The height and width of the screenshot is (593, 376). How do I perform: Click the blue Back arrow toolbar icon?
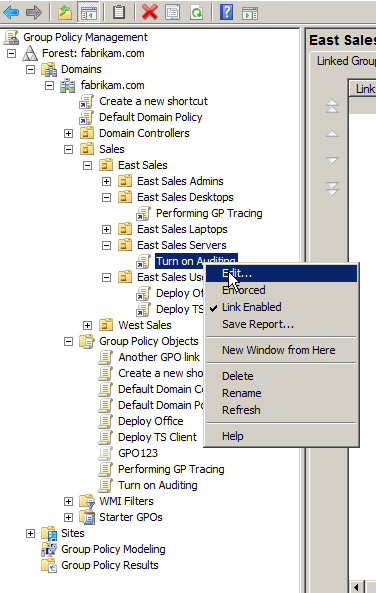(x=11, y=12)
